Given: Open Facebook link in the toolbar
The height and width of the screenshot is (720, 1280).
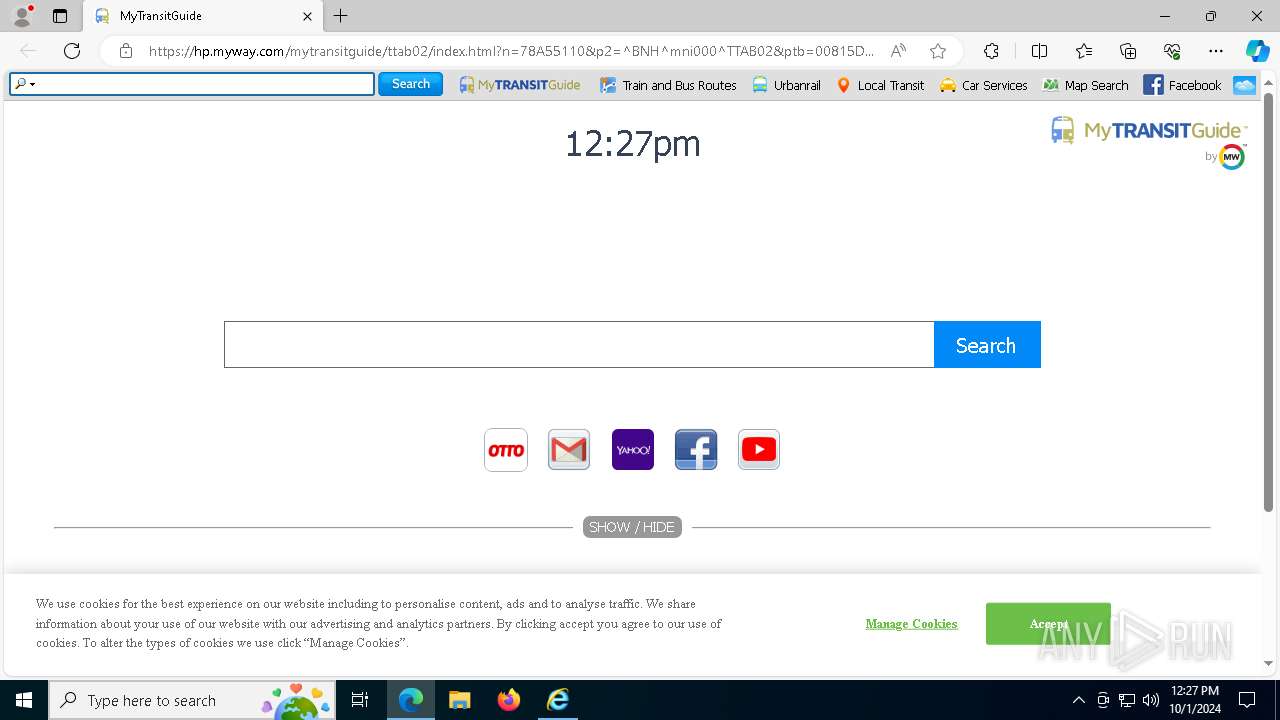Looking at the screenshot, I should tap(1182, 85).
